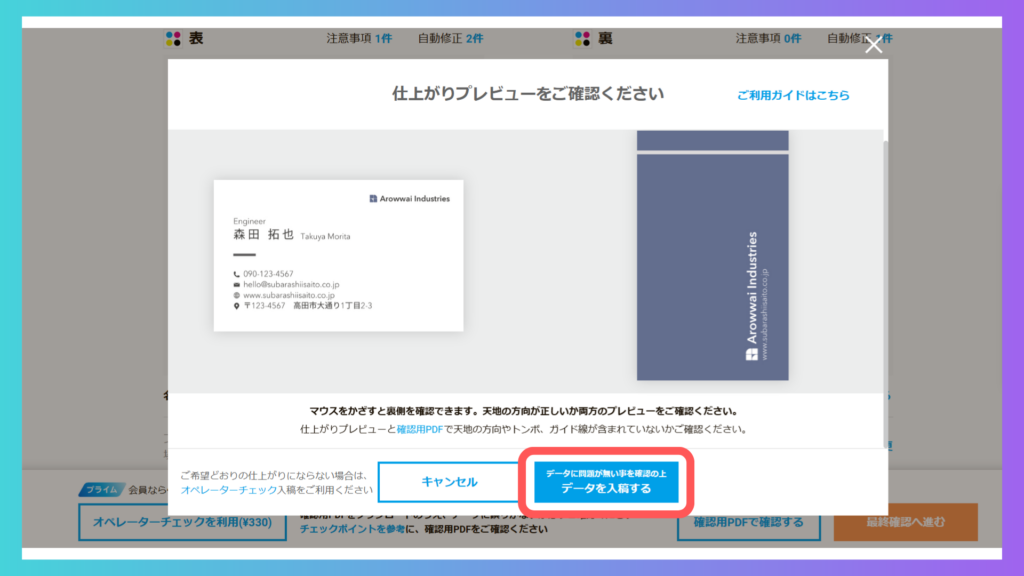Follow the オペレーターチェック link in the dialog
Screen dimensions: 1024x576
[x=228, y=491]
